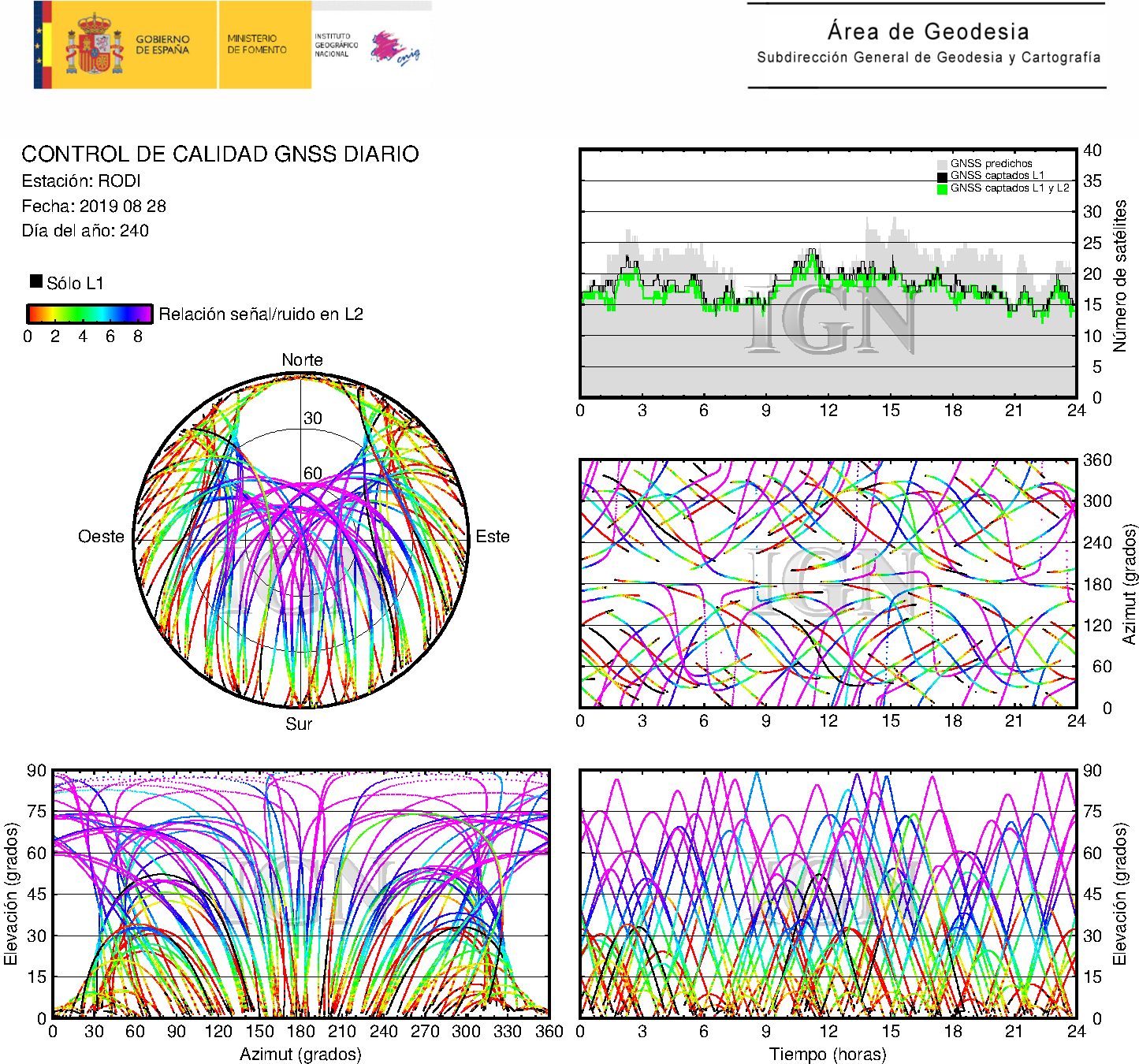Click the Norte label on the sky plot
The height and width of the screenshot is (1064, 1139).
302,360
